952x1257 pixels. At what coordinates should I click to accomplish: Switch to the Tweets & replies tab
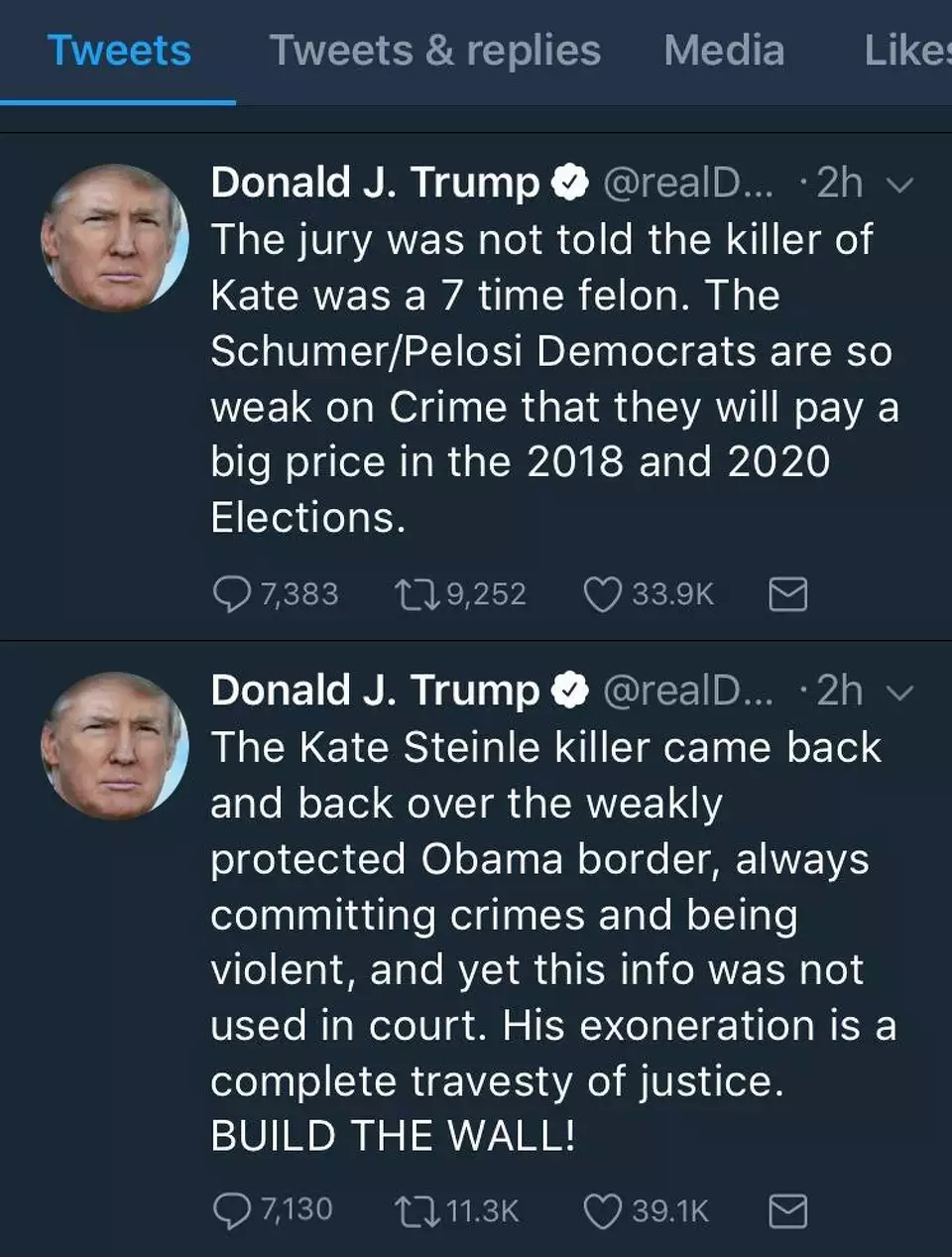coord(434,51)
